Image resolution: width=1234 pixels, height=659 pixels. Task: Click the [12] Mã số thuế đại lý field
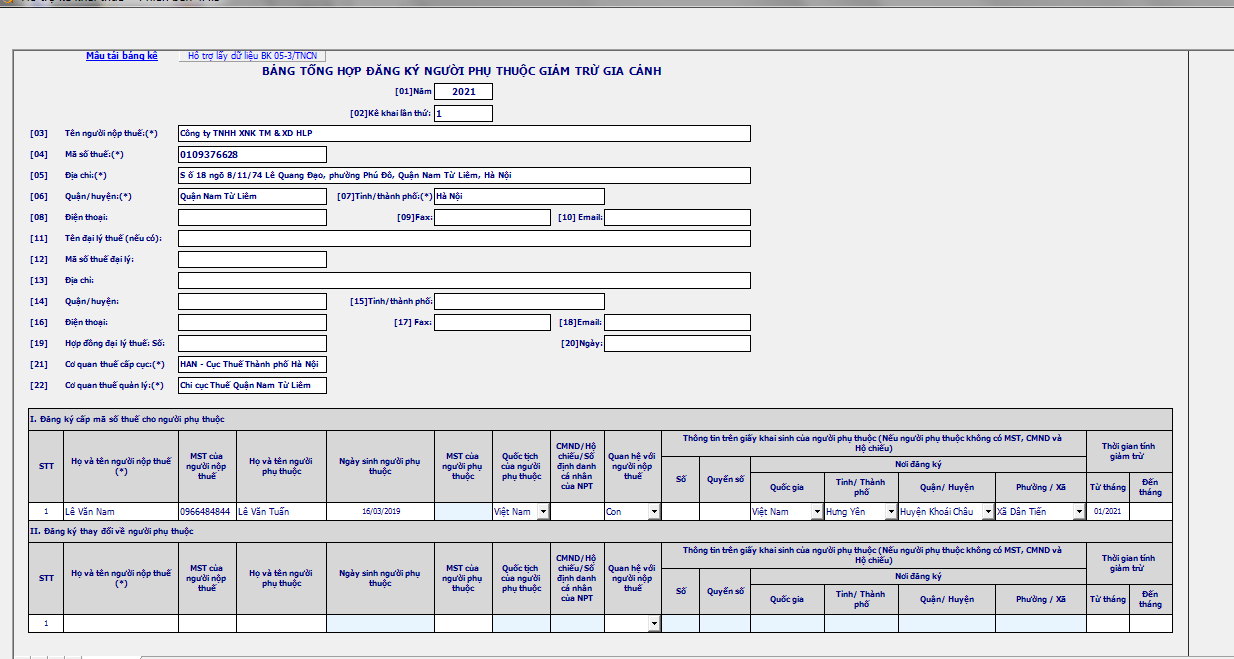252,259
